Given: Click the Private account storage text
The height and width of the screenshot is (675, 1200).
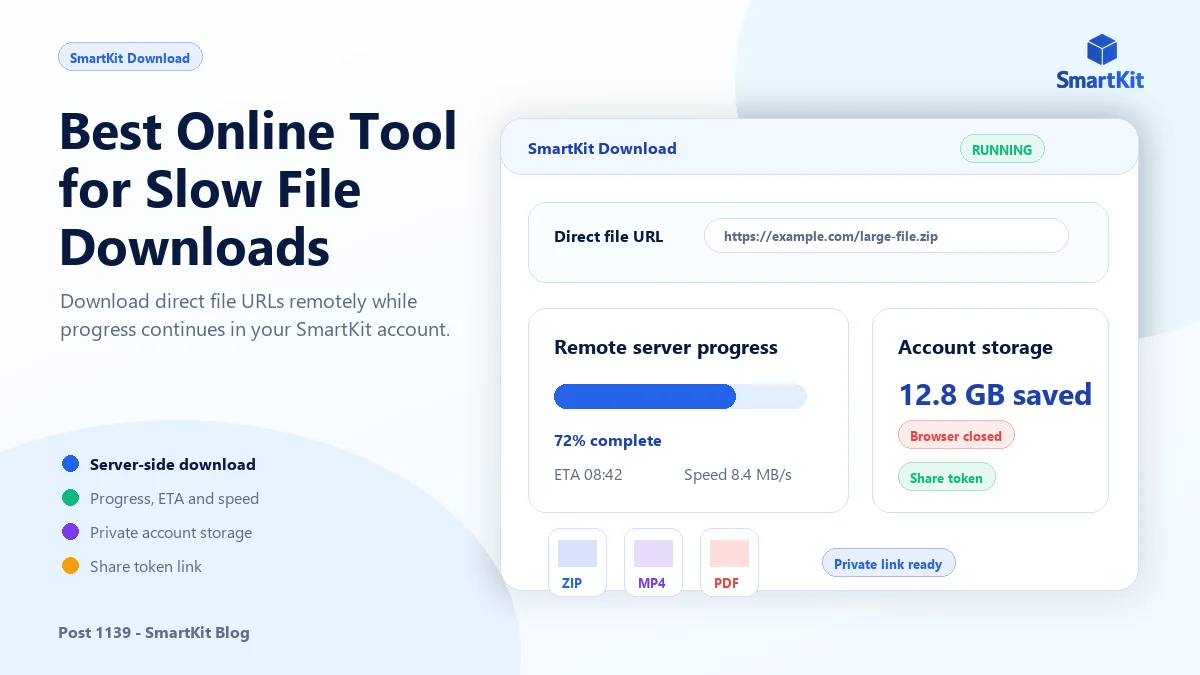Looking at the screenshot, I should 171,532.
